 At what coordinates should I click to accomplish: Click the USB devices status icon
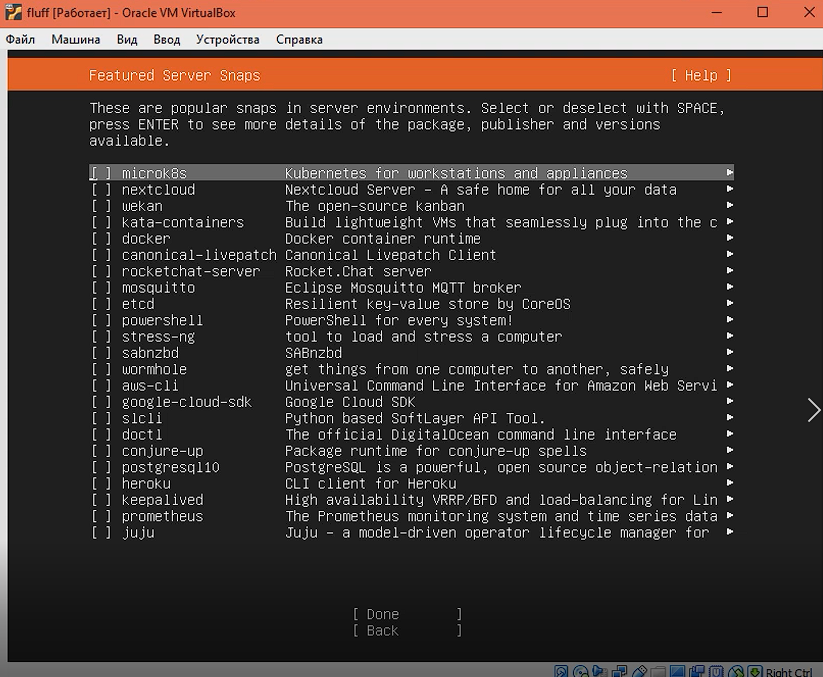640,671
